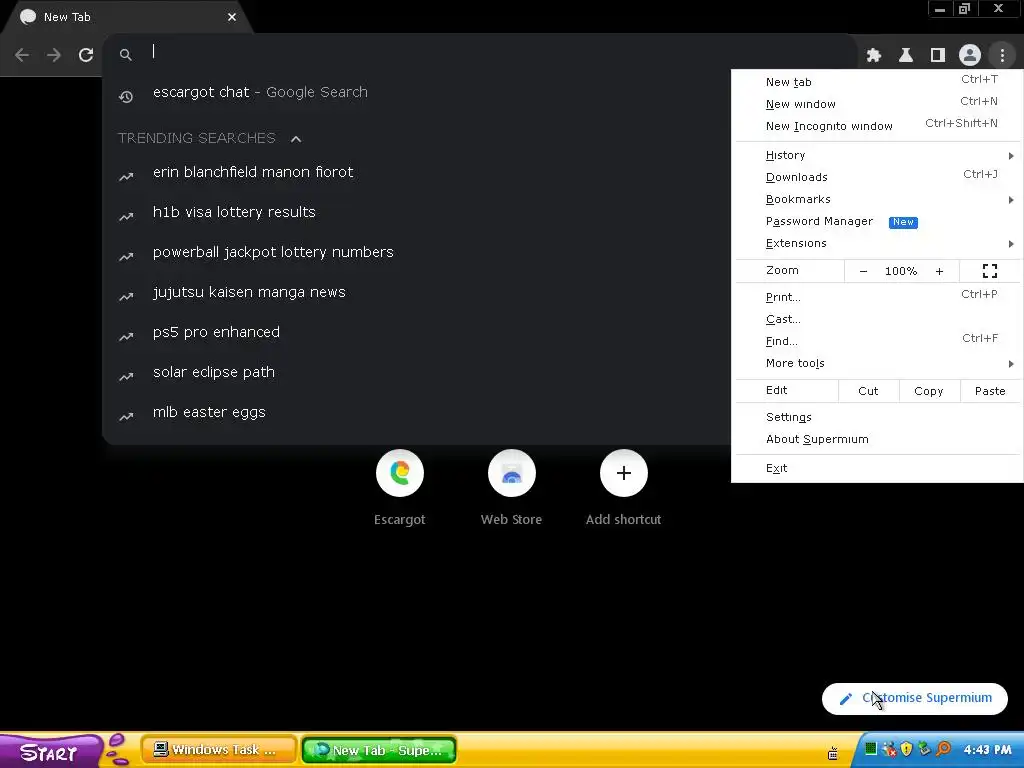Click the messenger tray icon with red X
The image size is (1024, 768).
point(889,749)
